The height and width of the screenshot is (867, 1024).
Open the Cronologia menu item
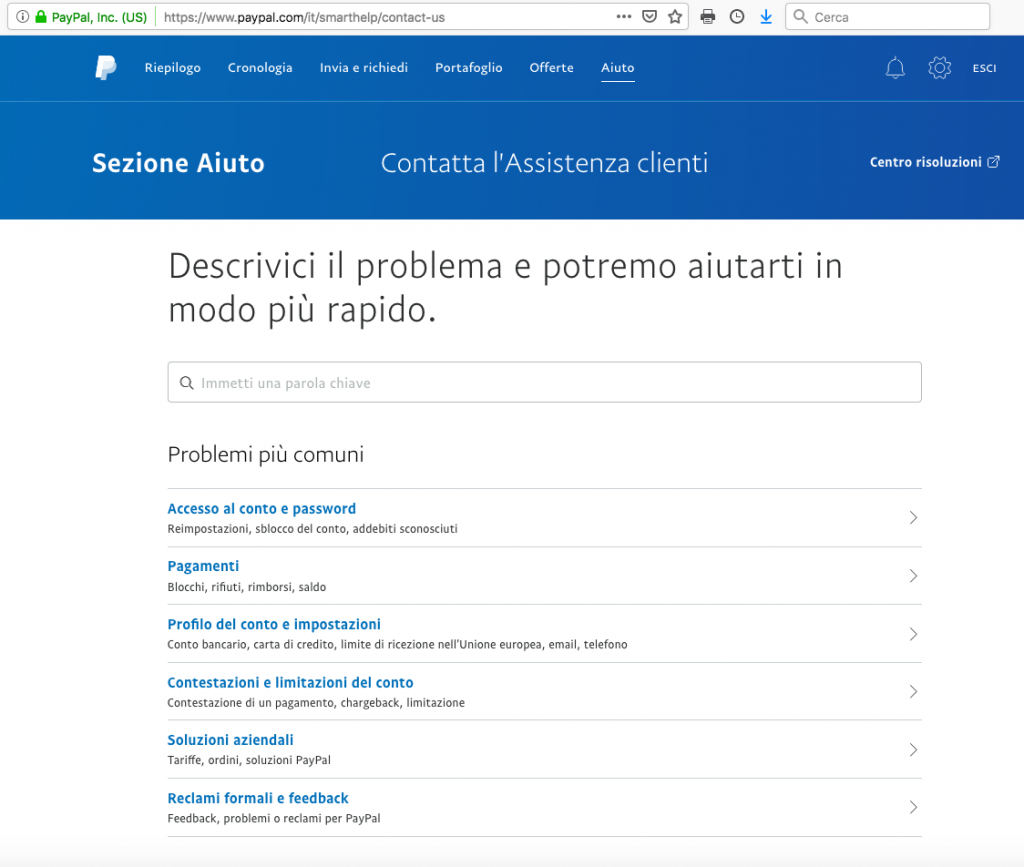(260, 68)
